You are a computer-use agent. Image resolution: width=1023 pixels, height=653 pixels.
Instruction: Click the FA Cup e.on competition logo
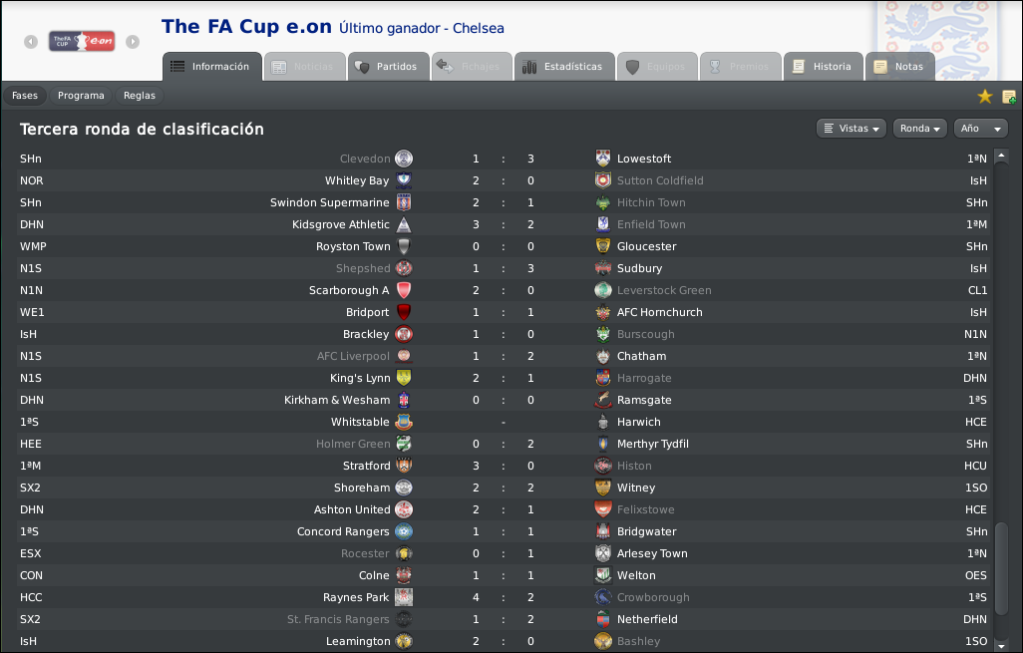click(x=82, y=41)
